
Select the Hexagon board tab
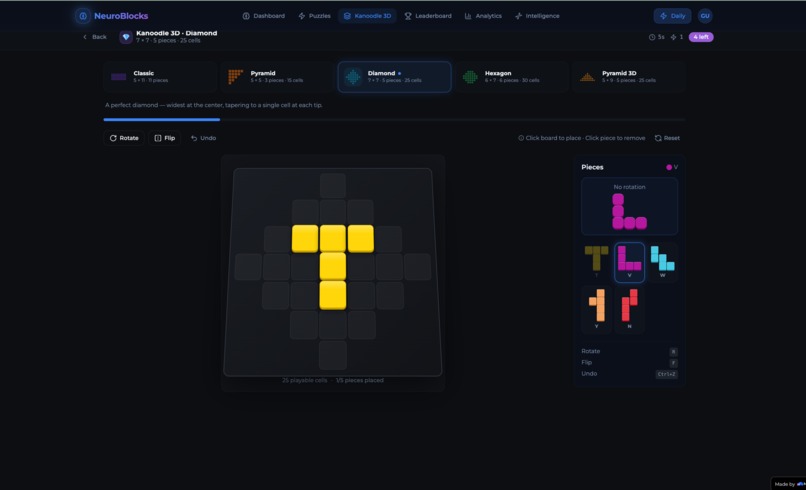(x=511, y=77)
